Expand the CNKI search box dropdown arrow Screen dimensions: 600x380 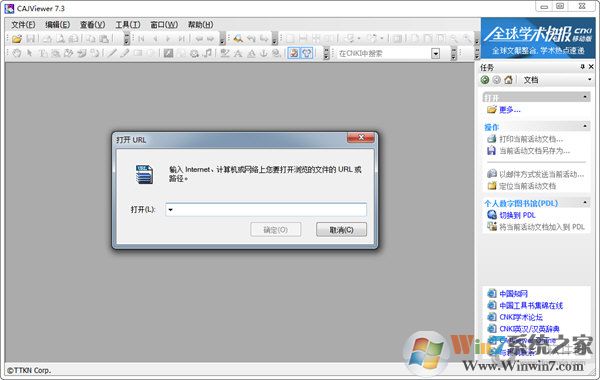coord(435,53)
